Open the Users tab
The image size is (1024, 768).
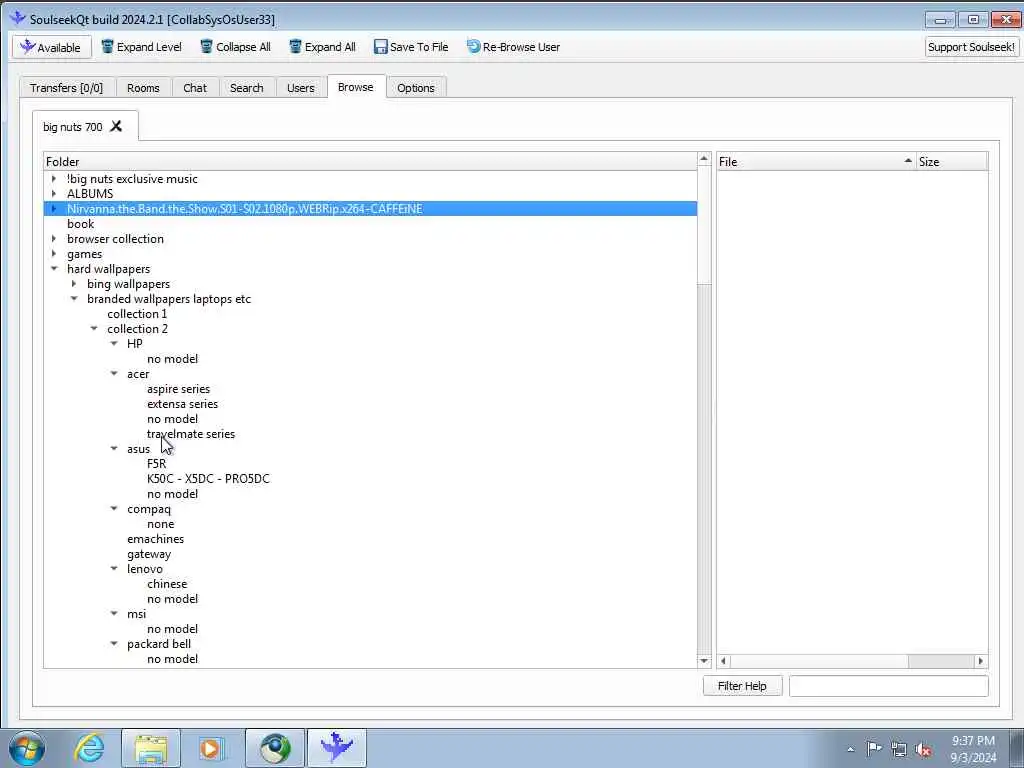[x=300, y=88]
